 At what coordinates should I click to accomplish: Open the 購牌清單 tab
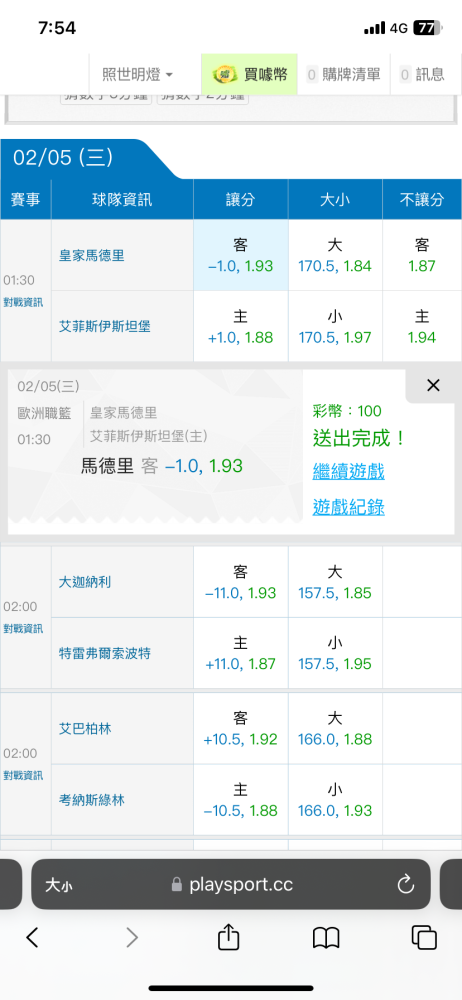point(343,75)
